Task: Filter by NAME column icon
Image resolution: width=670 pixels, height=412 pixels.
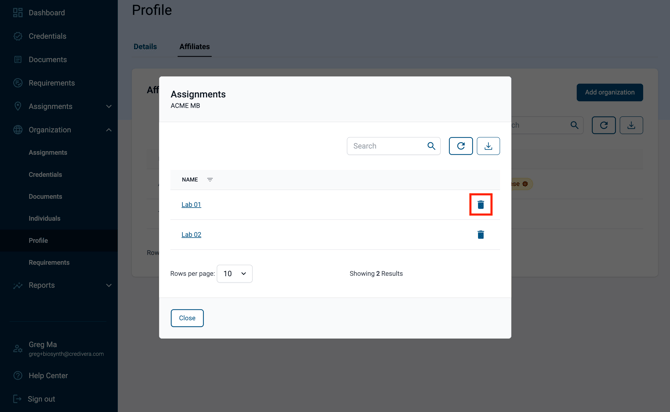Action: (x=210, y=180)
